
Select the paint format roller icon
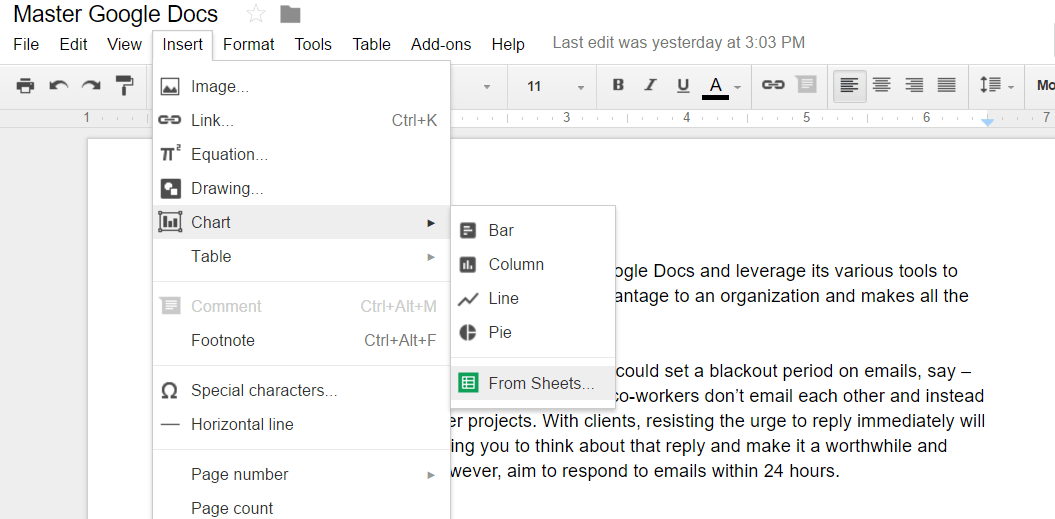click(x=124, y=85)
